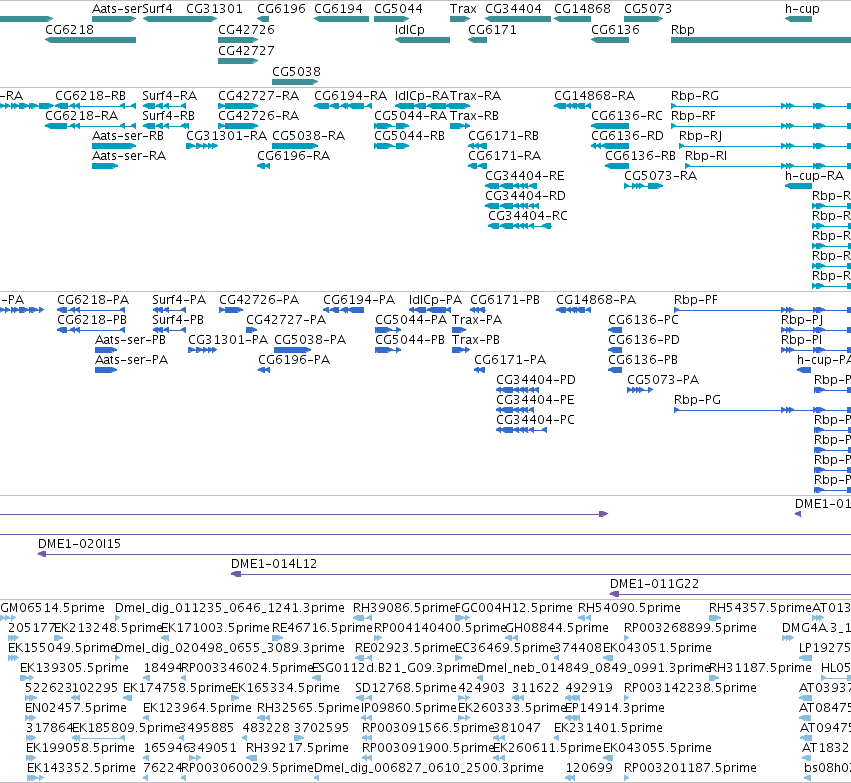Click protein Surf4-PB
Image resolution: width=851 pixels, height=783 pixels.
point(169,330)
